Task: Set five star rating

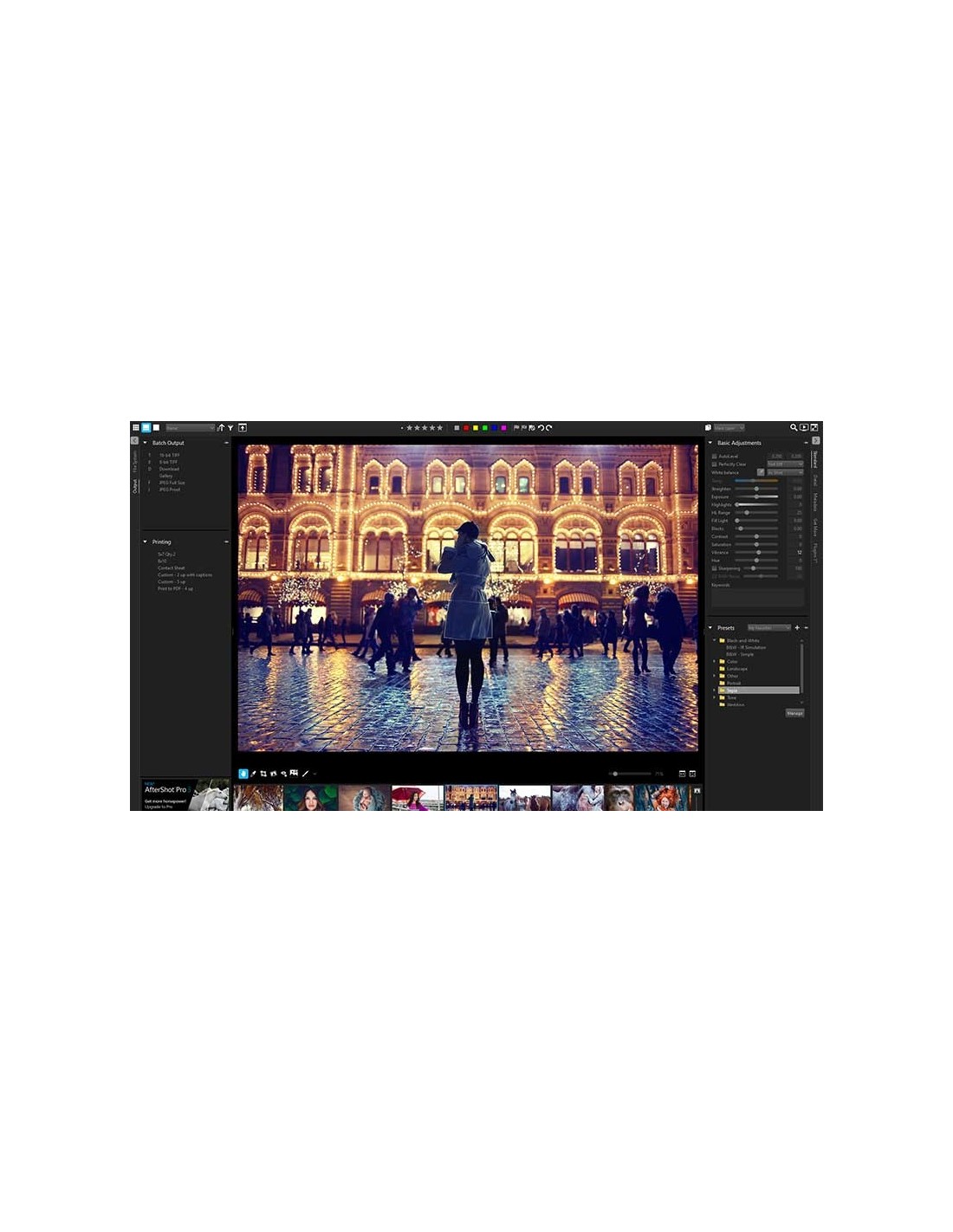Action: point(439,428)
